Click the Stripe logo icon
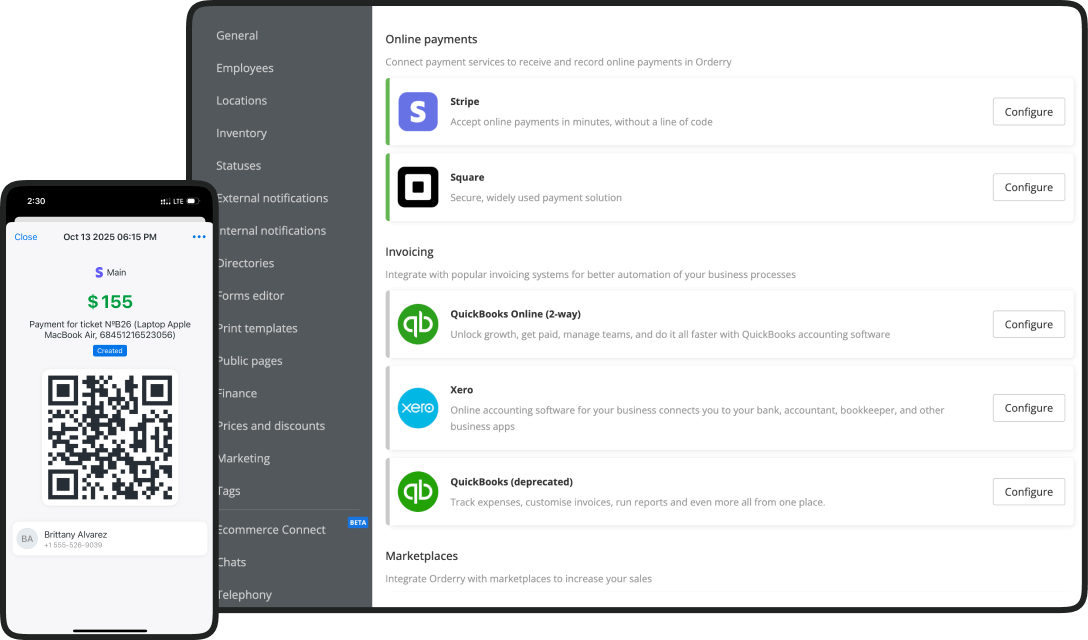This screenshot has height=640, width=1088. pyautogui.click(x=418, y=111)
